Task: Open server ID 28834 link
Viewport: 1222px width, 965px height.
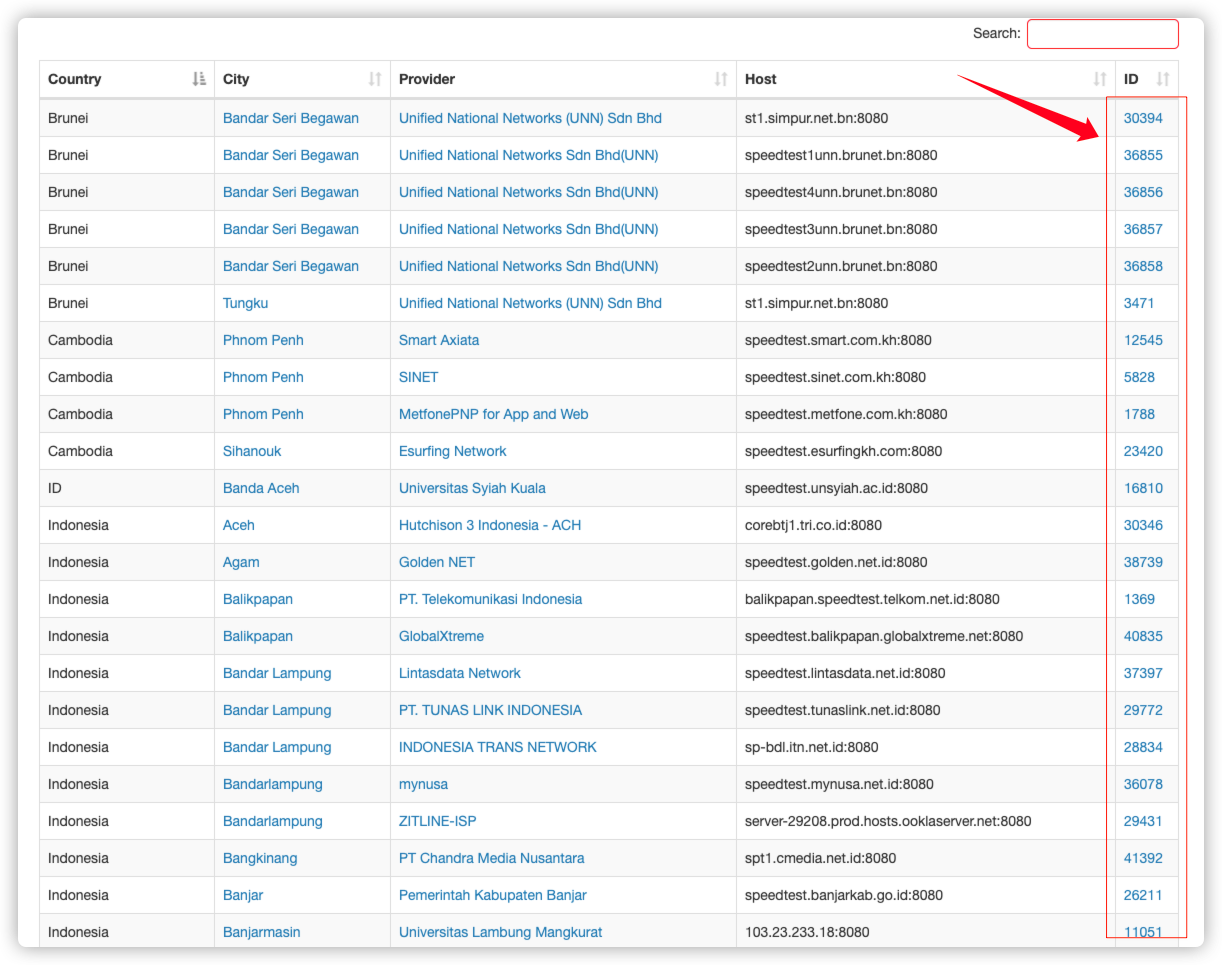Action: click(1143, 747)
